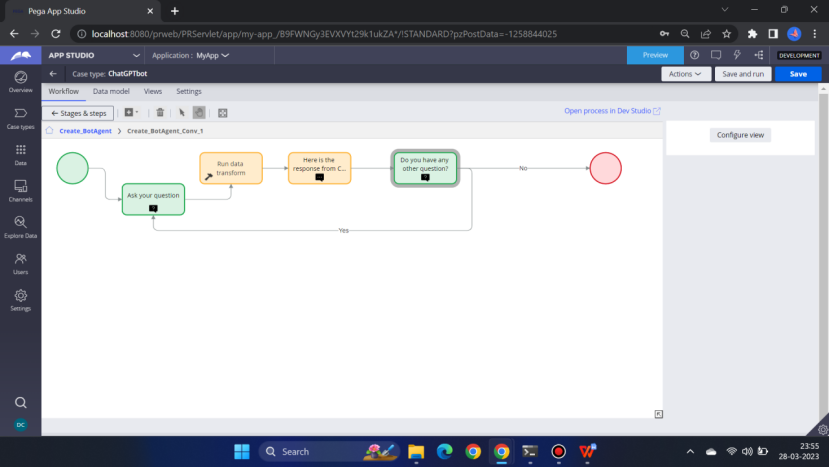Click the browser address bar URL
Screen dimensions: 830x467
coord(324,34)
